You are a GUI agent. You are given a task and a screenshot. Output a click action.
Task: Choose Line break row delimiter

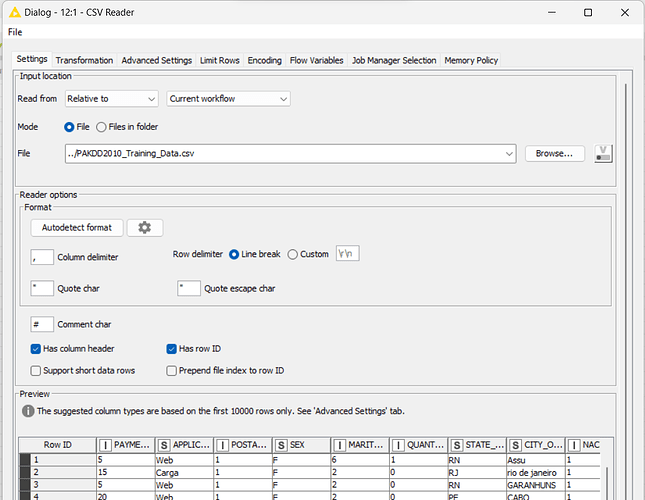pos(234,255)
